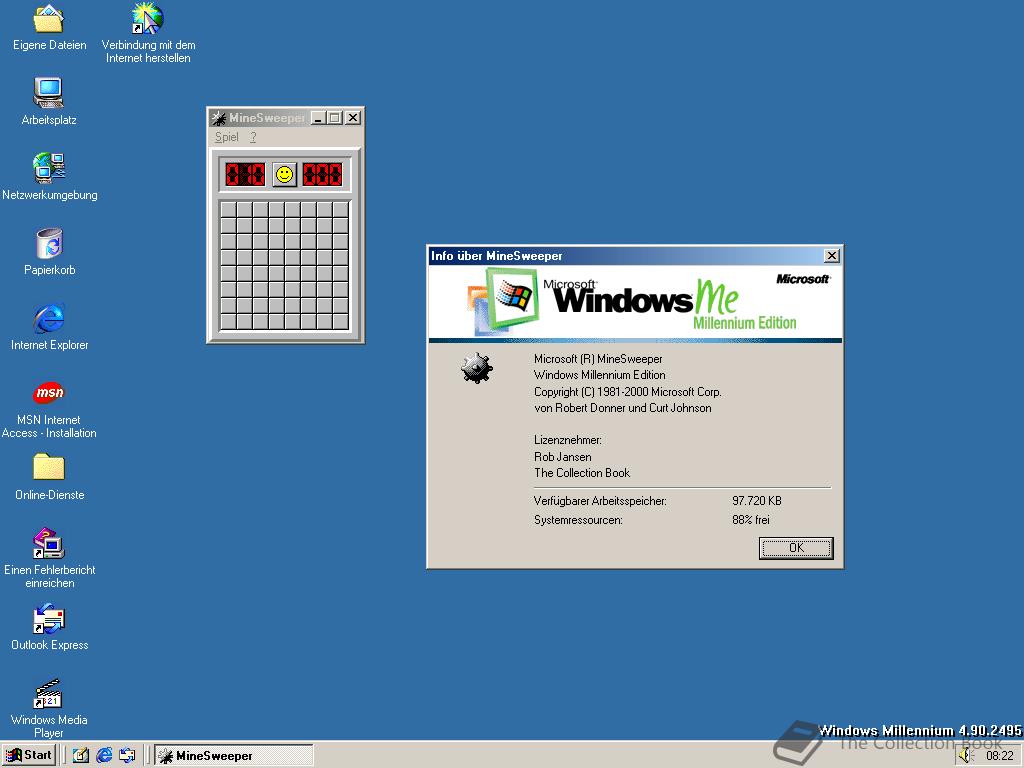Click the timer display showing 000
Image resolution: width=1024 pixels, height=768 pixels.
[x=322, y=174]
